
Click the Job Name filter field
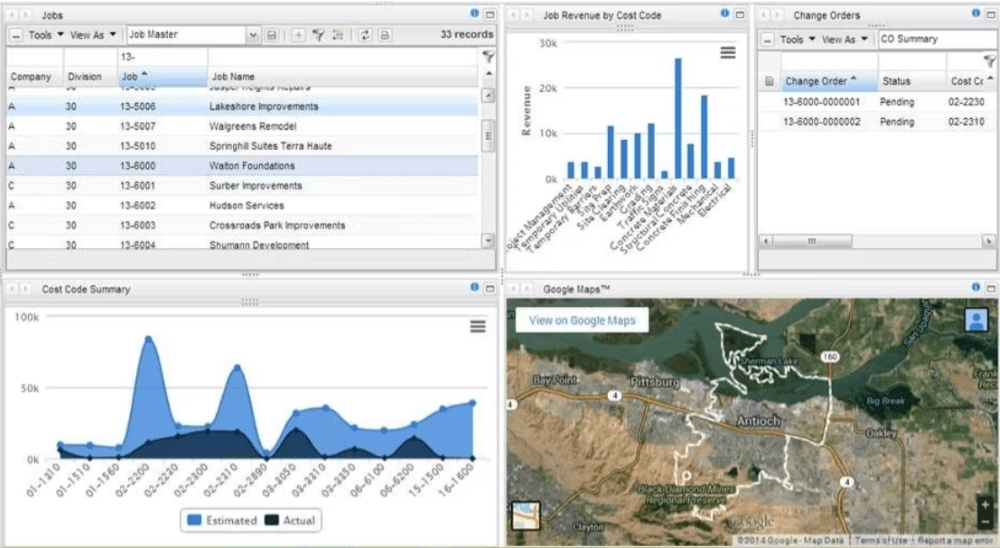tap(343, 57)
